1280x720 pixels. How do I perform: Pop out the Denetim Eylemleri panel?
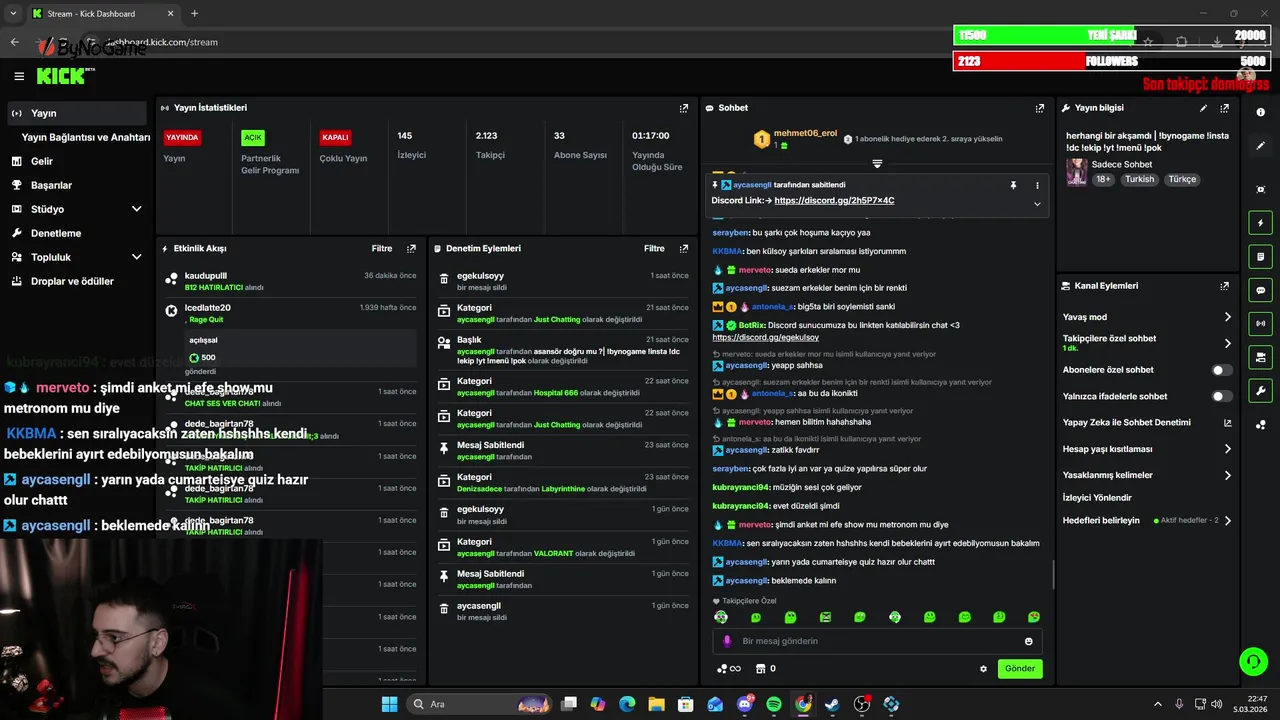click(684, 249)
